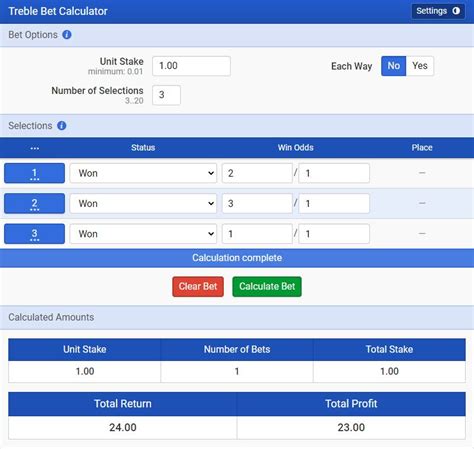Click the selection 1 row button
Viewport: 474px width, 449px height.
click(x=34, y=173)
